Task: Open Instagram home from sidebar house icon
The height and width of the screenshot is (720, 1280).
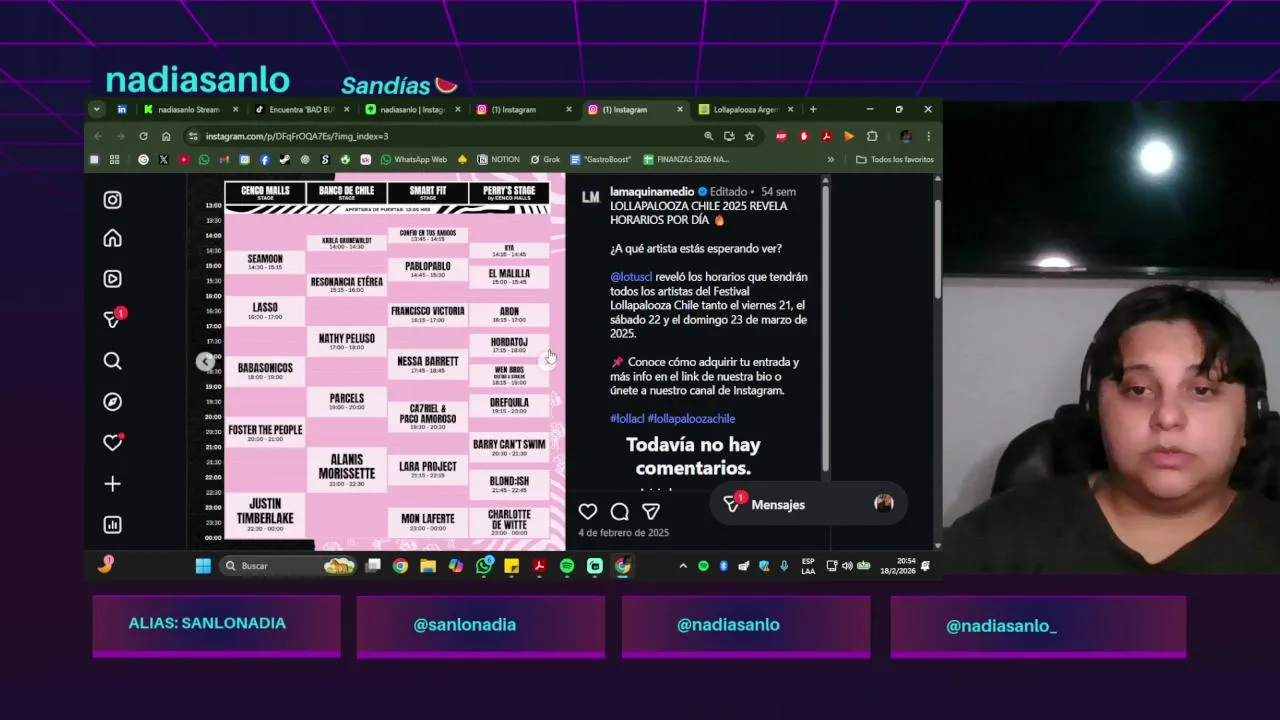Action: [x=113, y=238]
